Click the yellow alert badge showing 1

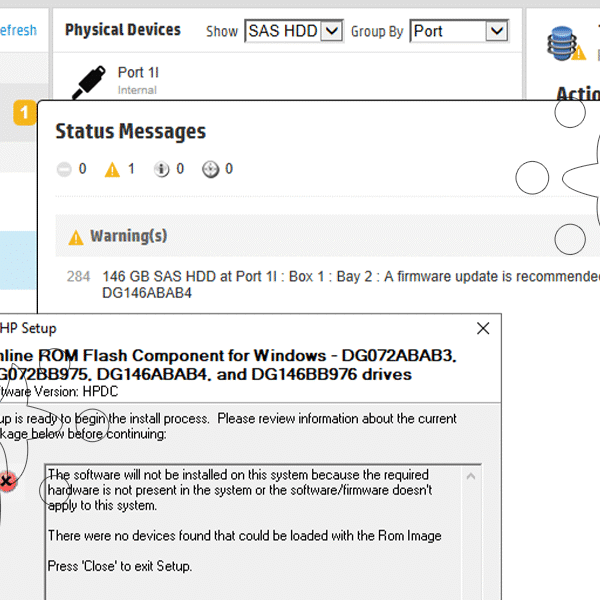tap(24, 113)
